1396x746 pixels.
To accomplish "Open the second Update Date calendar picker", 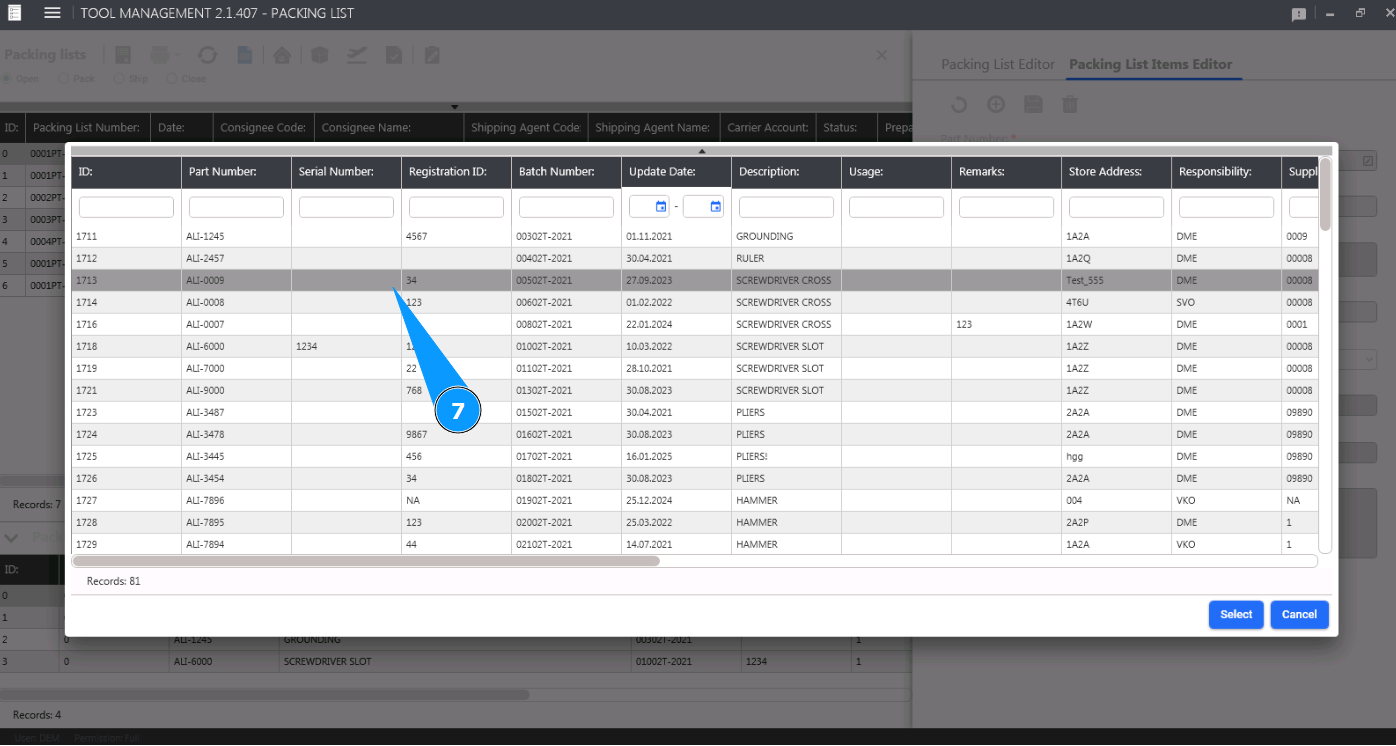I will click(716, 207).
